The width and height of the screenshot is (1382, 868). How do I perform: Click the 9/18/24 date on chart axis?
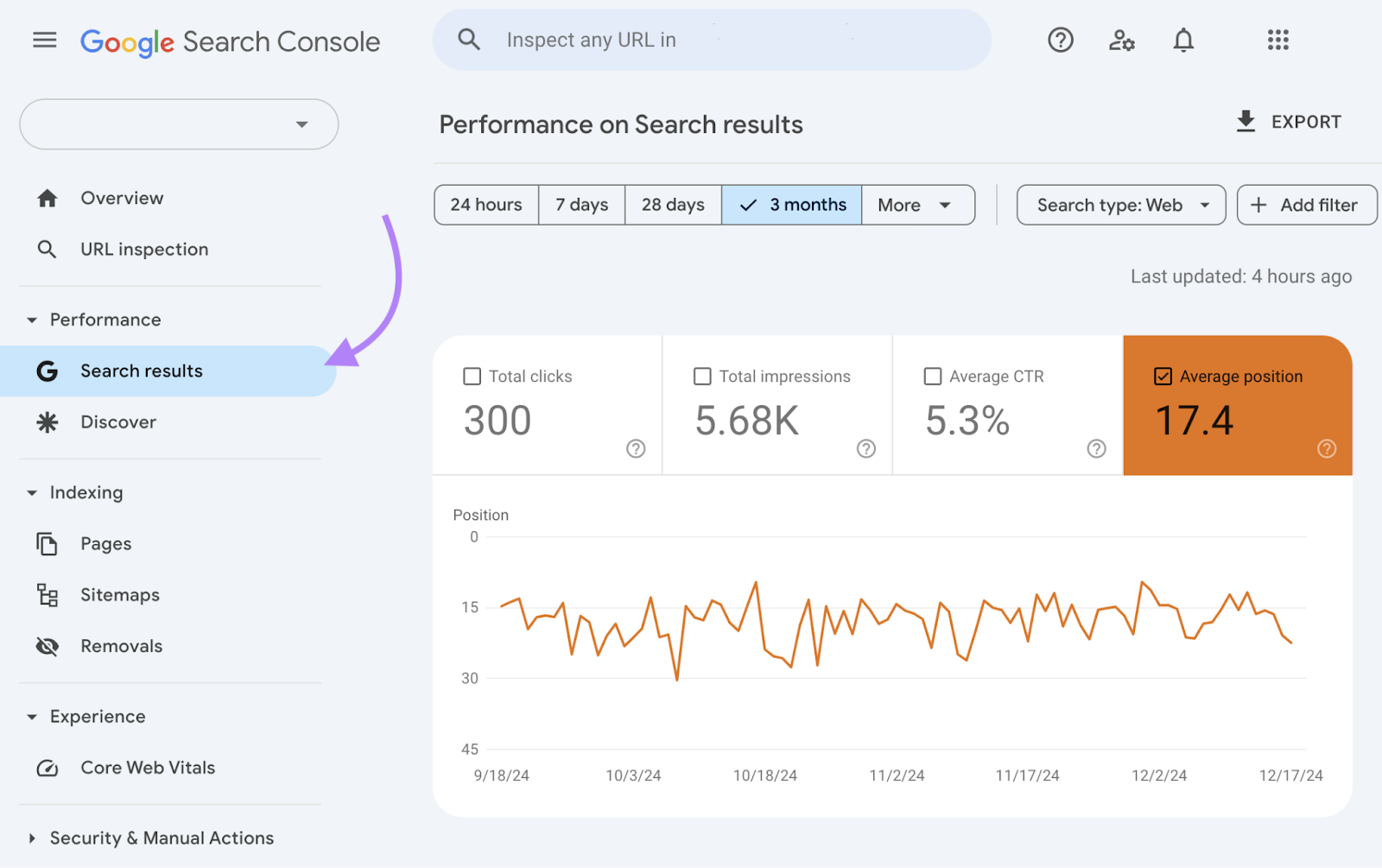501,776
